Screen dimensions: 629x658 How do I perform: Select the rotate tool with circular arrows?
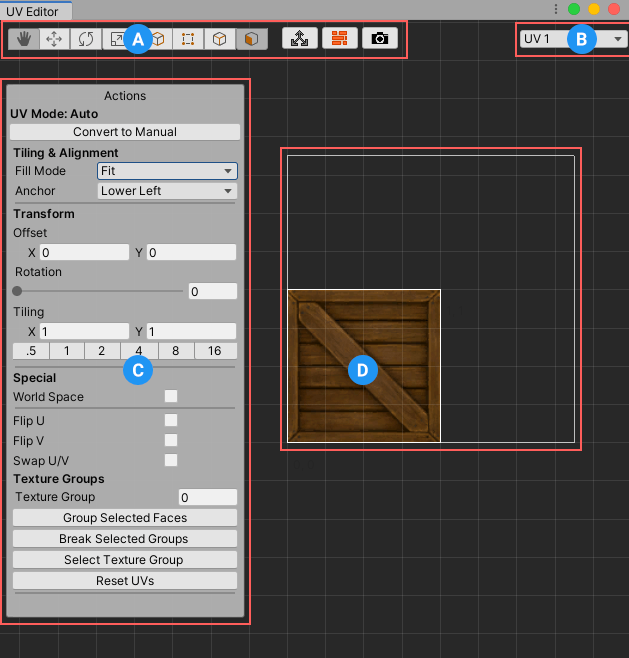pyautogui.click(x=87, y=39)
